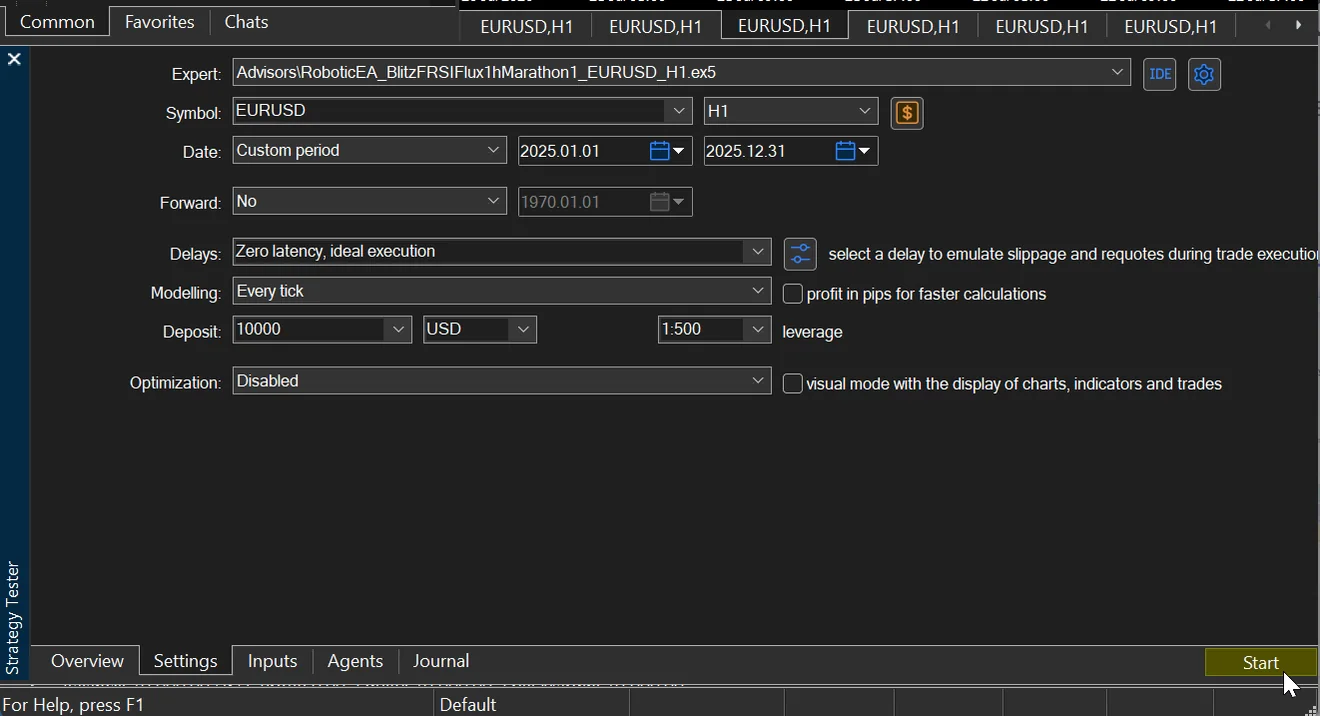Expand the Expert advisor dropdown

click(x=1117, y=72)
